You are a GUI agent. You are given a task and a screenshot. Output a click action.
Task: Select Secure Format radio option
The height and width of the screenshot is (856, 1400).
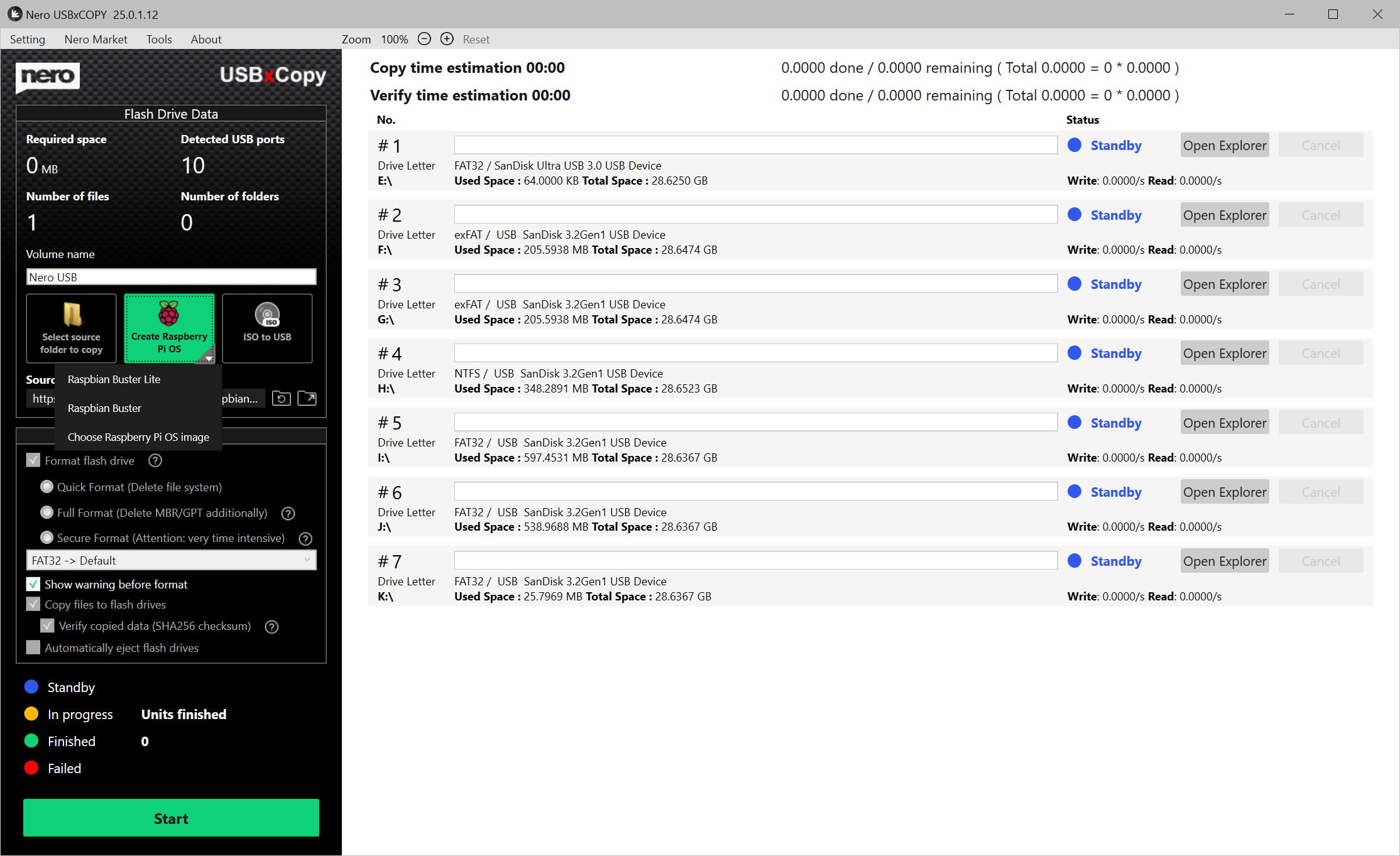click(46, 538)
